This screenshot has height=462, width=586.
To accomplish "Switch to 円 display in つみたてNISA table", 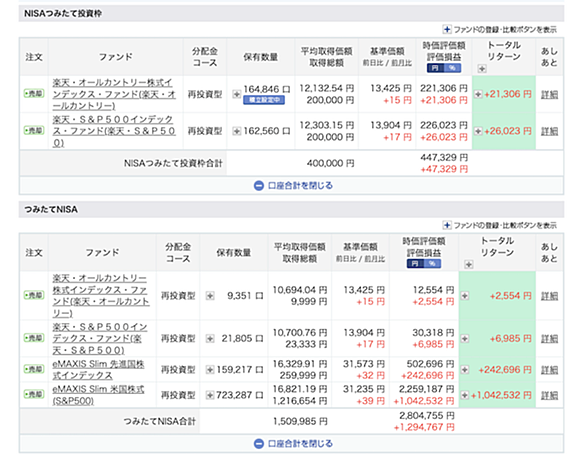I will pos(415,264).
